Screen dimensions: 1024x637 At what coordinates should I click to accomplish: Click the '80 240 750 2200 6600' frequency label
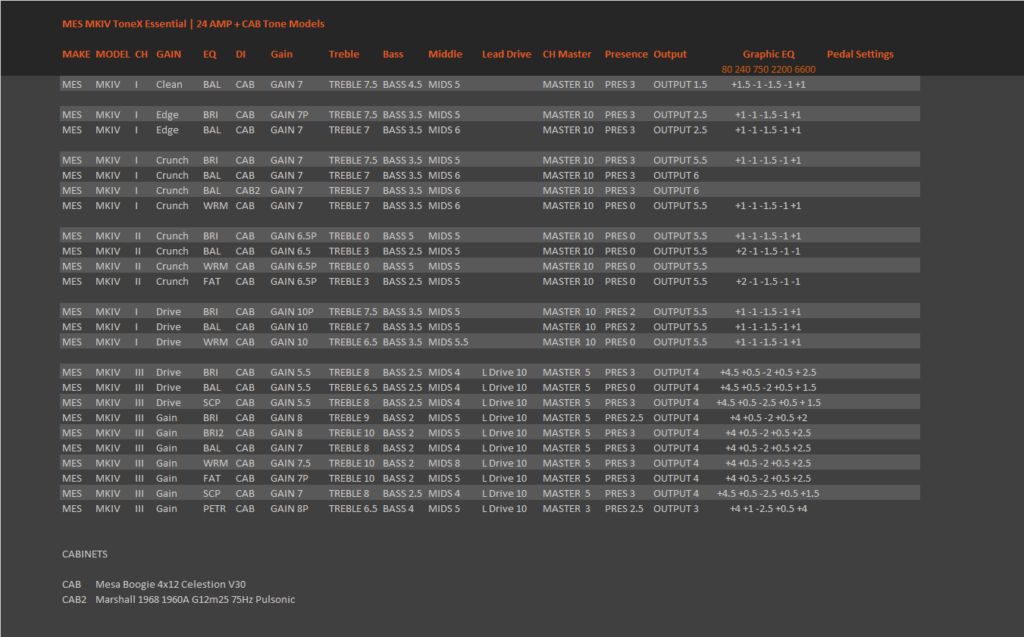(x=769, y=69)
